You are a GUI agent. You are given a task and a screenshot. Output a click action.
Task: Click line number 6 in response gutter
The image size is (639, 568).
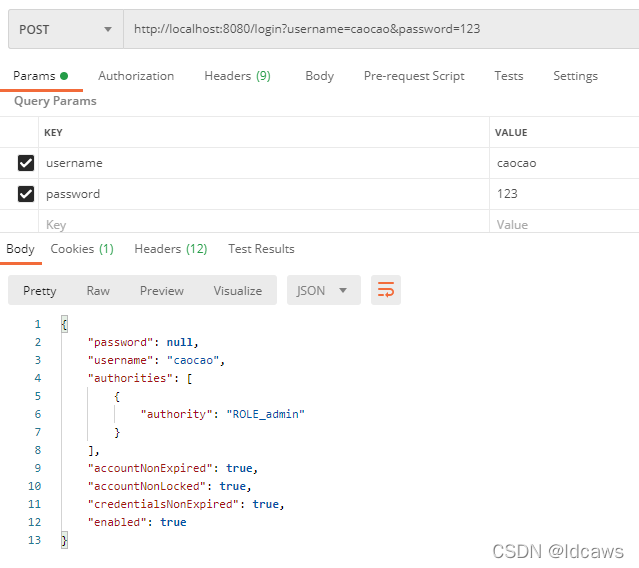(x=38, y=414)
